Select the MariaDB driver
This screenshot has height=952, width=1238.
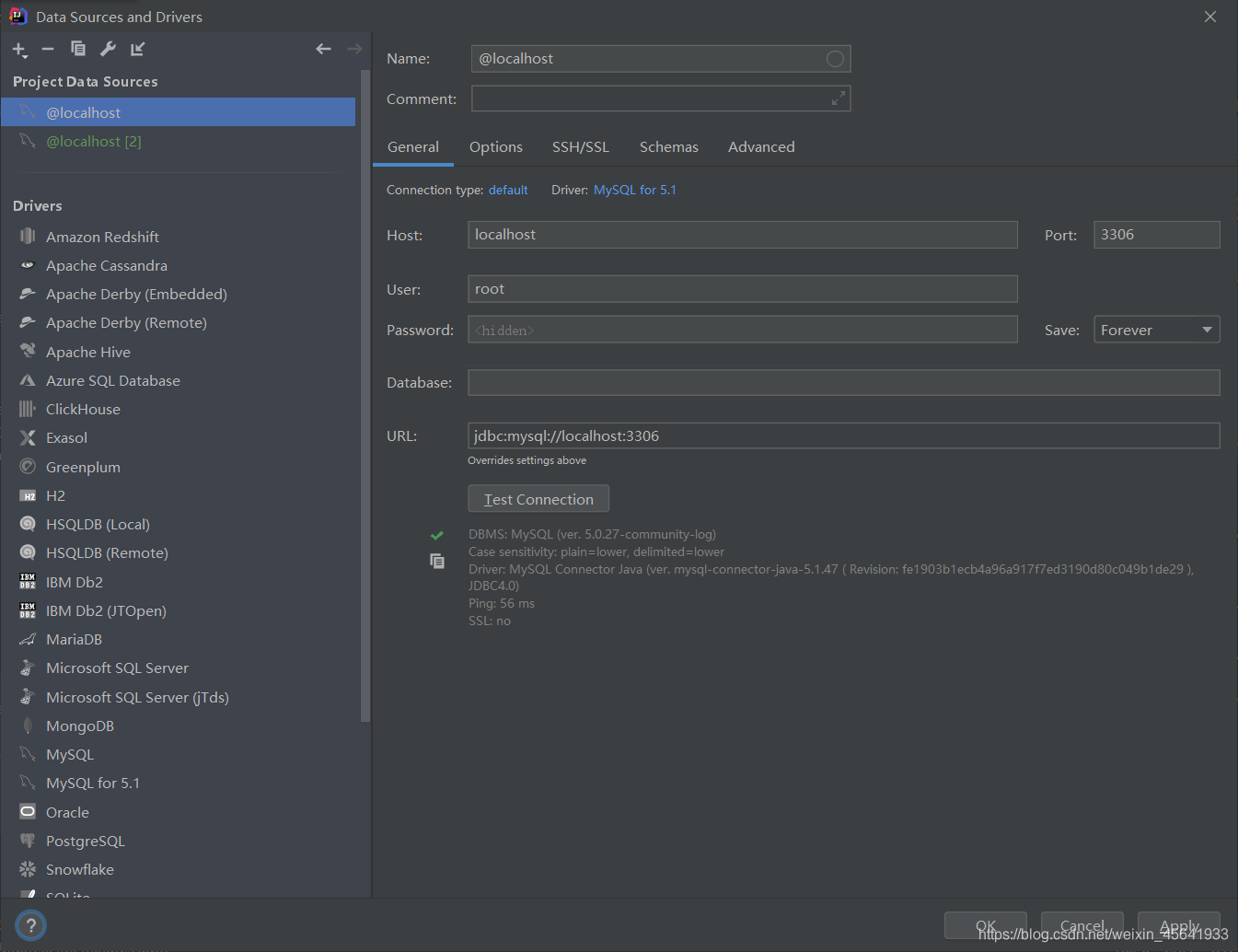pyautogui.click(x=74, y=639)
